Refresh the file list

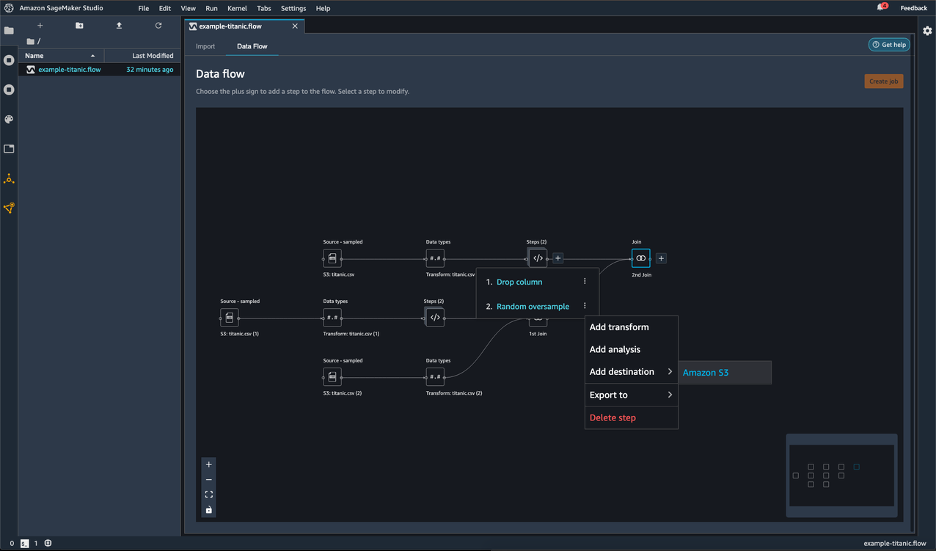tap(158, 26)
